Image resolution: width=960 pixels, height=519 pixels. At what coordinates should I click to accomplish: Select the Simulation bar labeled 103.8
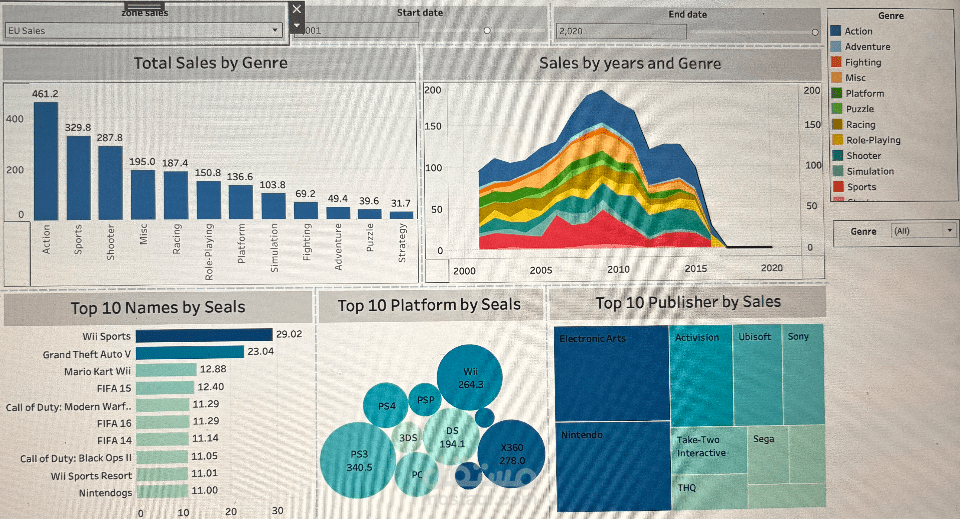(x=273, y=206)
